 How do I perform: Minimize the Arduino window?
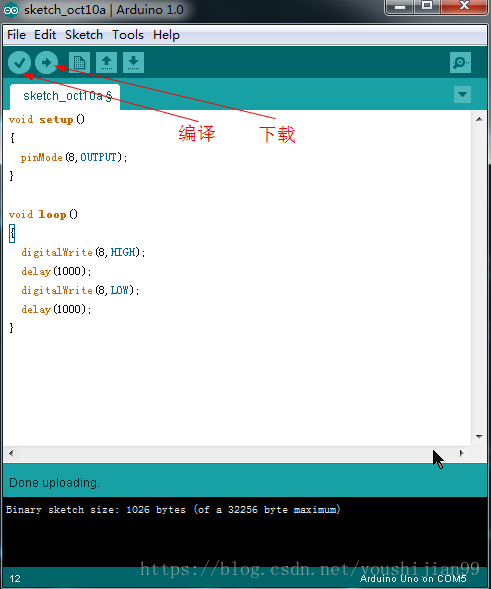point(400,7)
